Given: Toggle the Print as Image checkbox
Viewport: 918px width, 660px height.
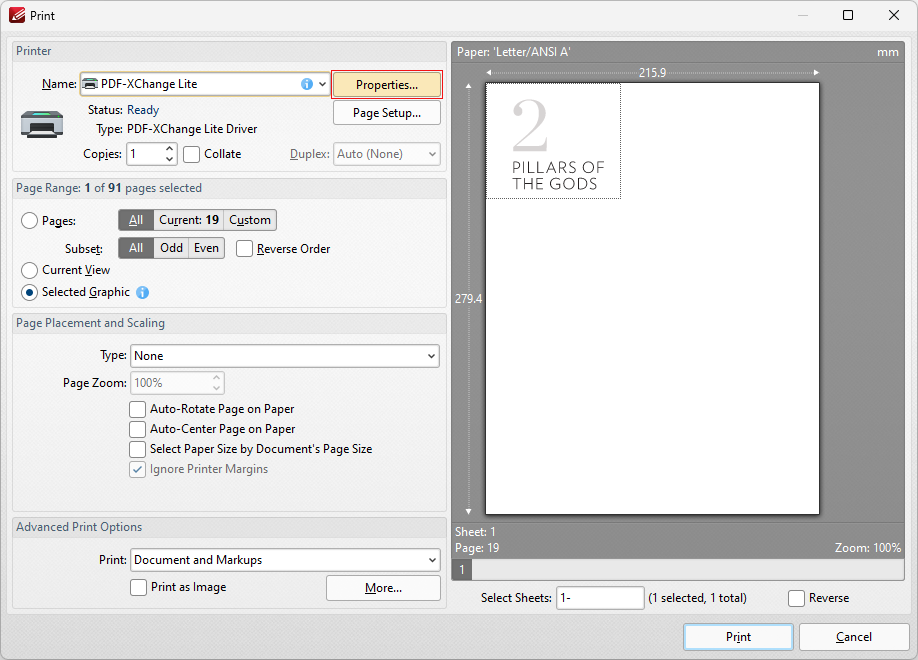Looking at the screenshot, I should pyautogui.click(x=138, y=587).
